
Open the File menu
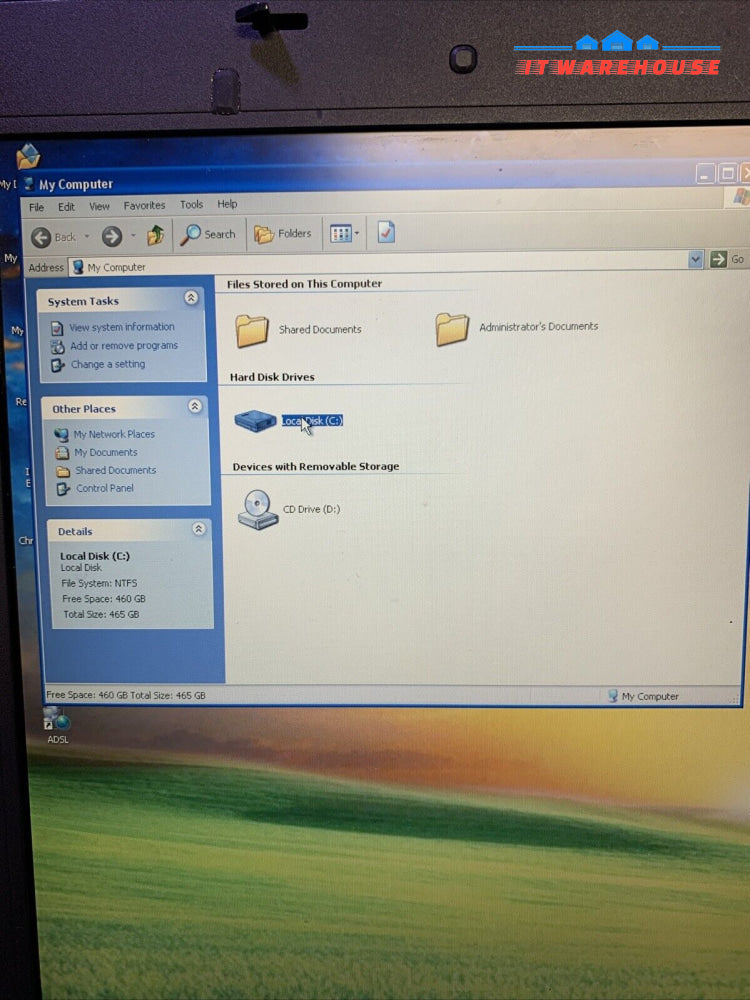(x=37, y=207)
